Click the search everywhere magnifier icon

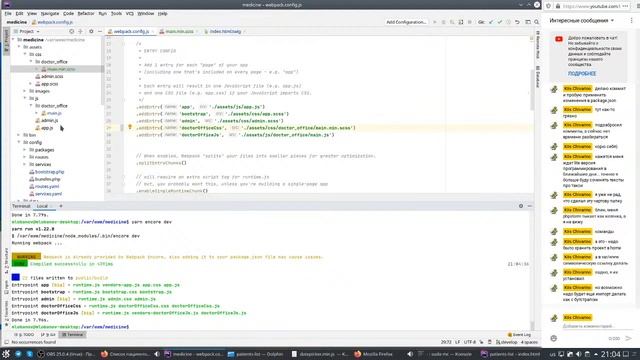(536, 22)
